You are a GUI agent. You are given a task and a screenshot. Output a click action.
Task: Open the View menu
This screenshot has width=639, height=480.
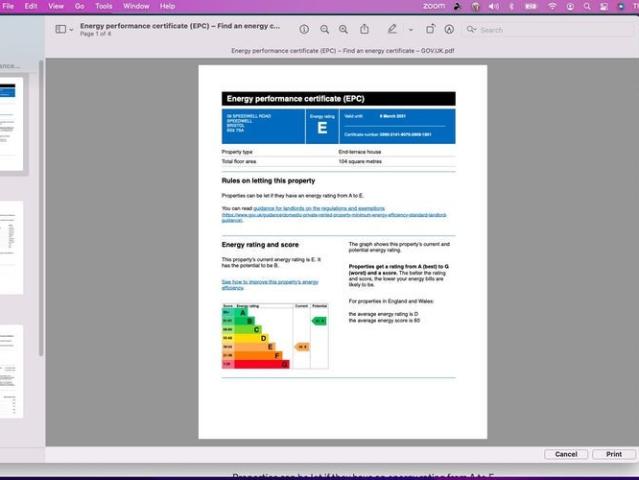[56, 6]
